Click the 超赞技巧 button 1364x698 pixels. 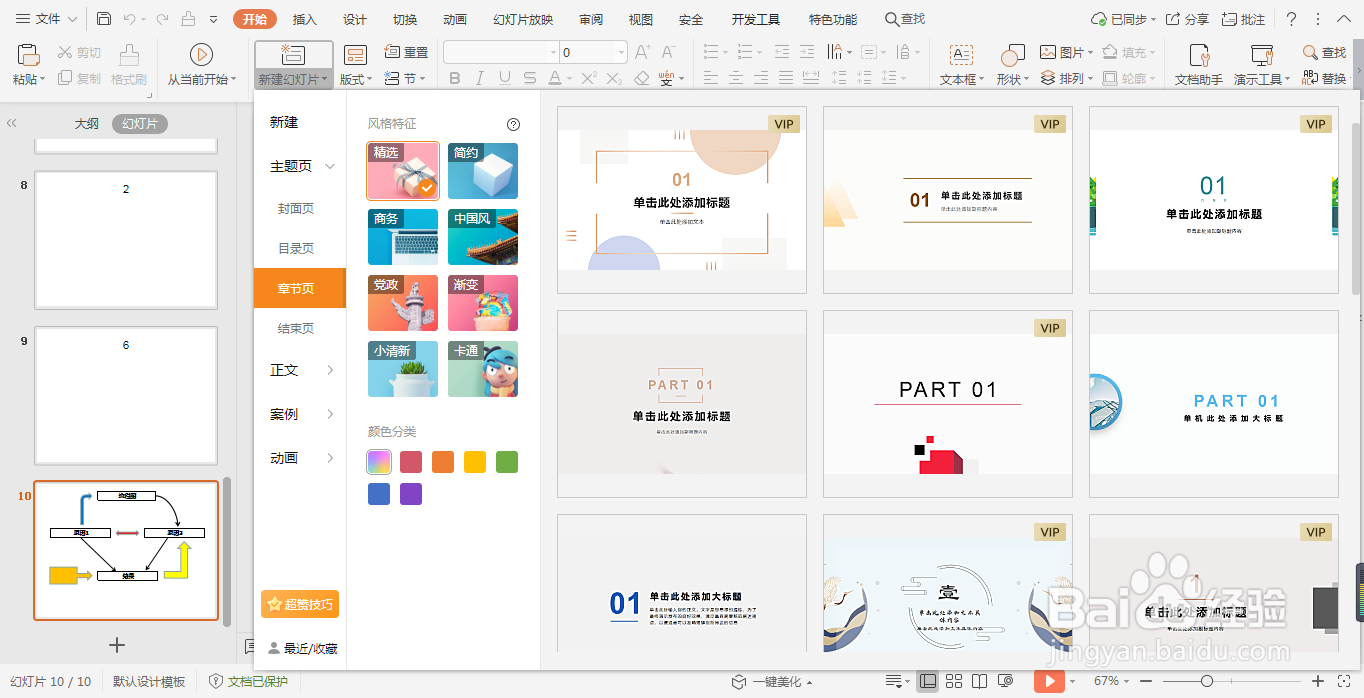[x=299, y=604]
